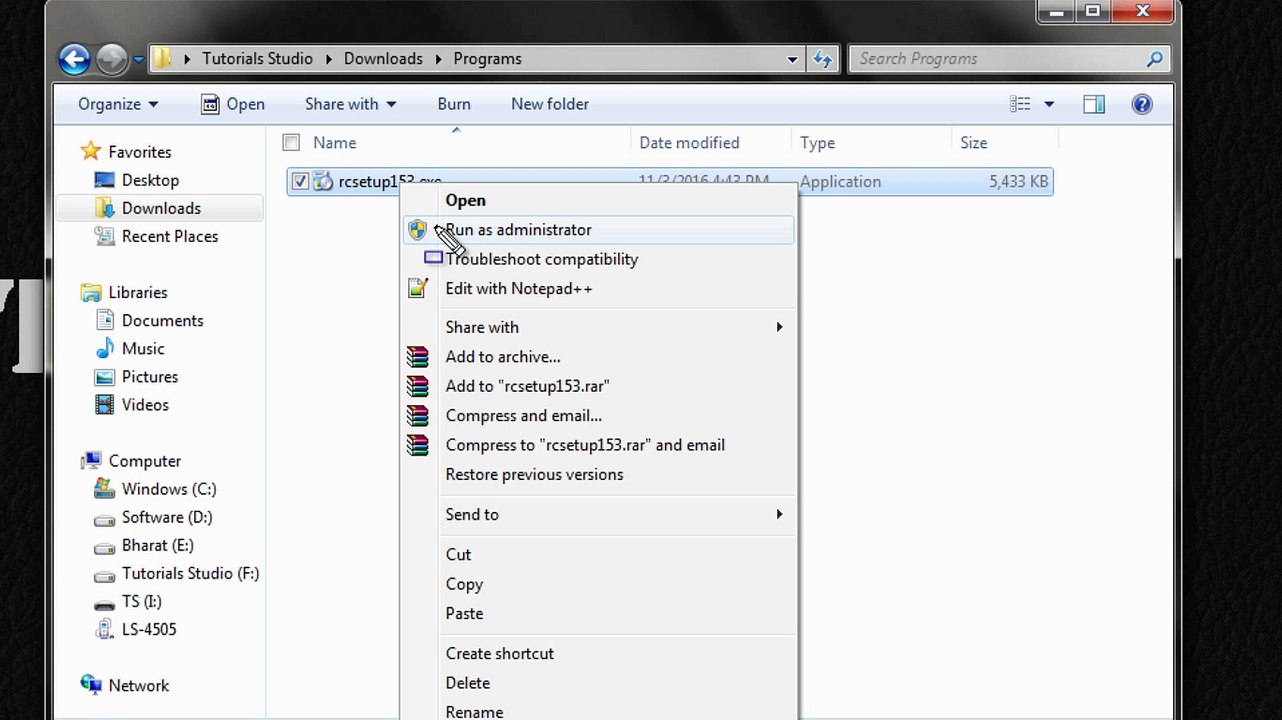Click the LS-4505 device icon

pos(104,629)
